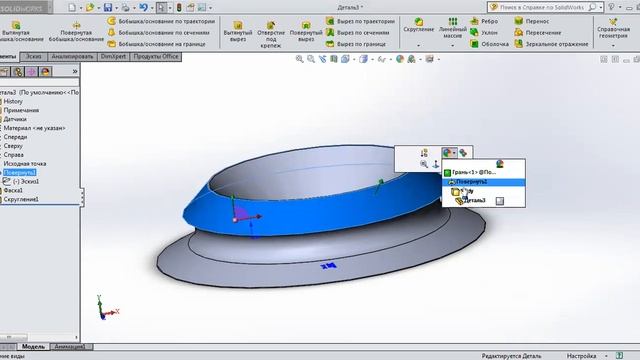This screenshot has height=360, width=640.
Task: Activate the Select cursor tool
Action: coord(161,7)
